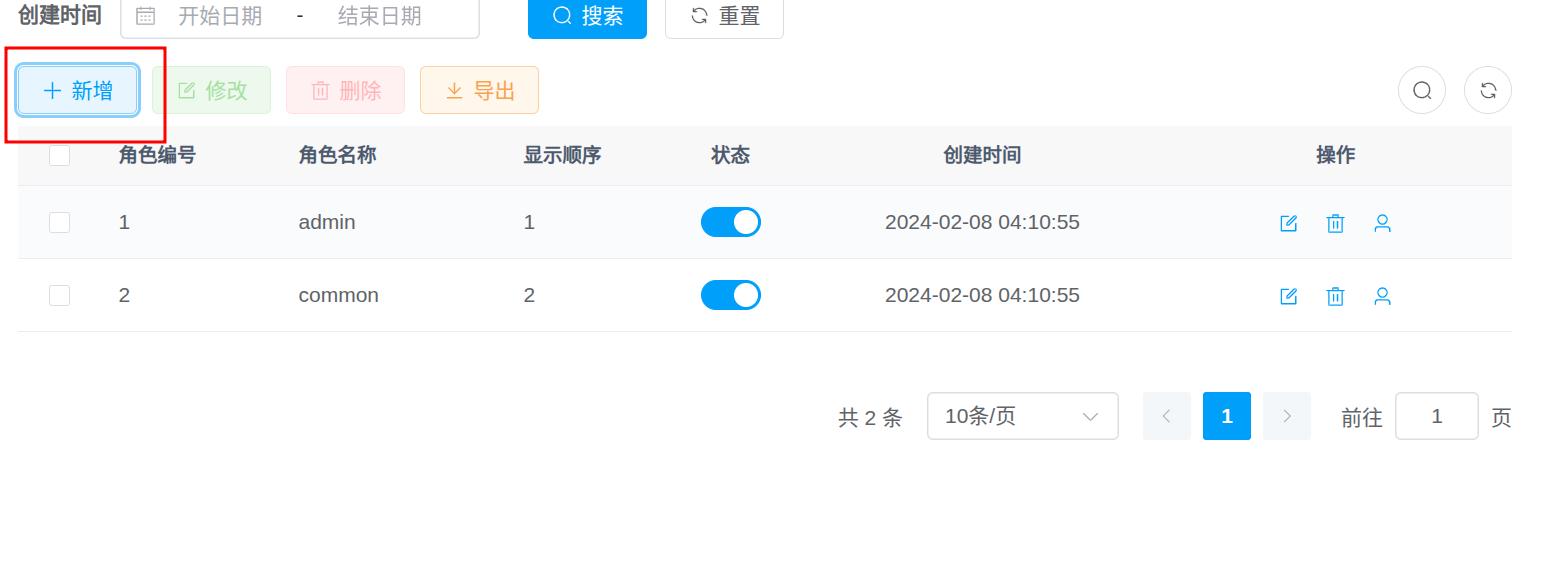The width and height of the screenshot is (1542, 568).
Task: Go to next page with right chevron
Action: tap(1287, 416)
